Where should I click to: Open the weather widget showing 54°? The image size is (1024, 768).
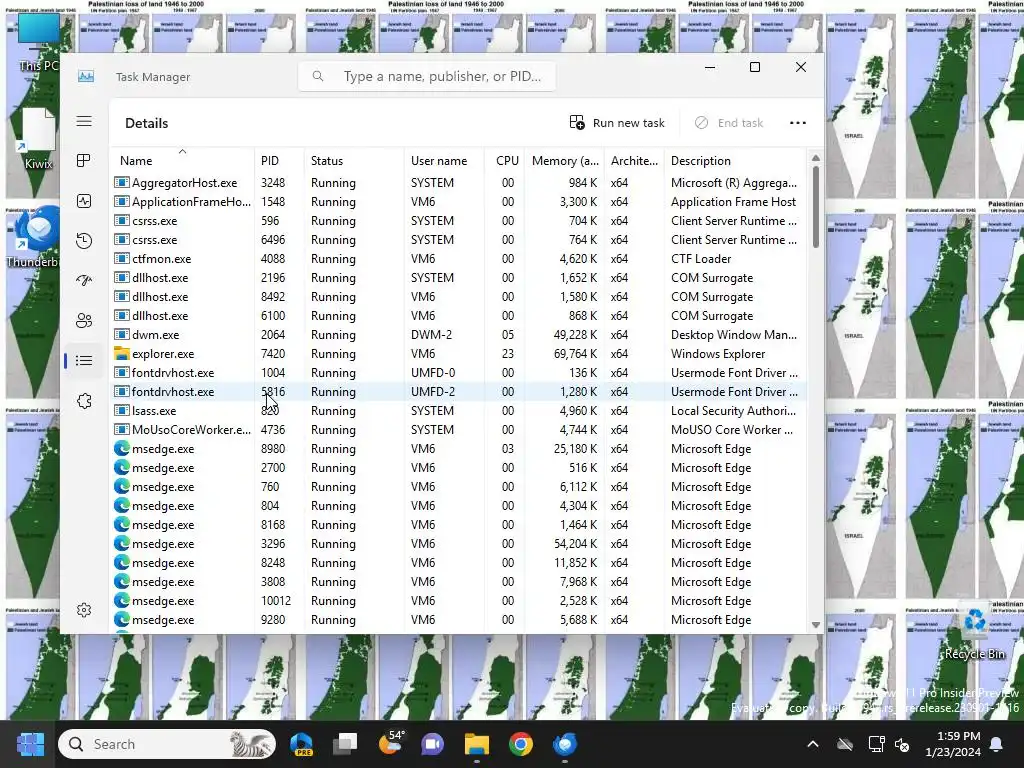click(390, 743)
